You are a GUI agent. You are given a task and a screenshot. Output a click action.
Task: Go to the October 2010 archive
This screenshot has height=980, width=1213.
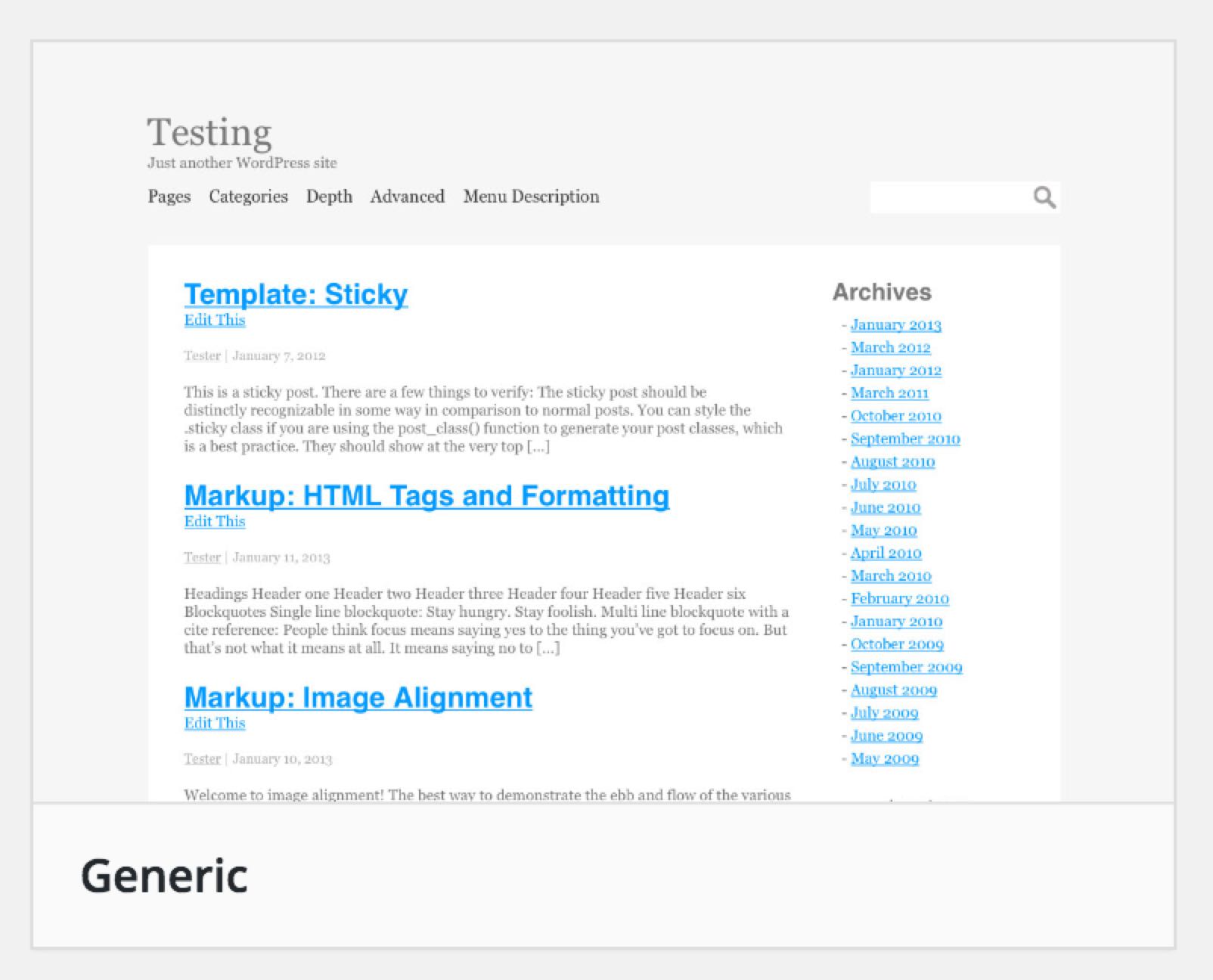click(895, 416)
